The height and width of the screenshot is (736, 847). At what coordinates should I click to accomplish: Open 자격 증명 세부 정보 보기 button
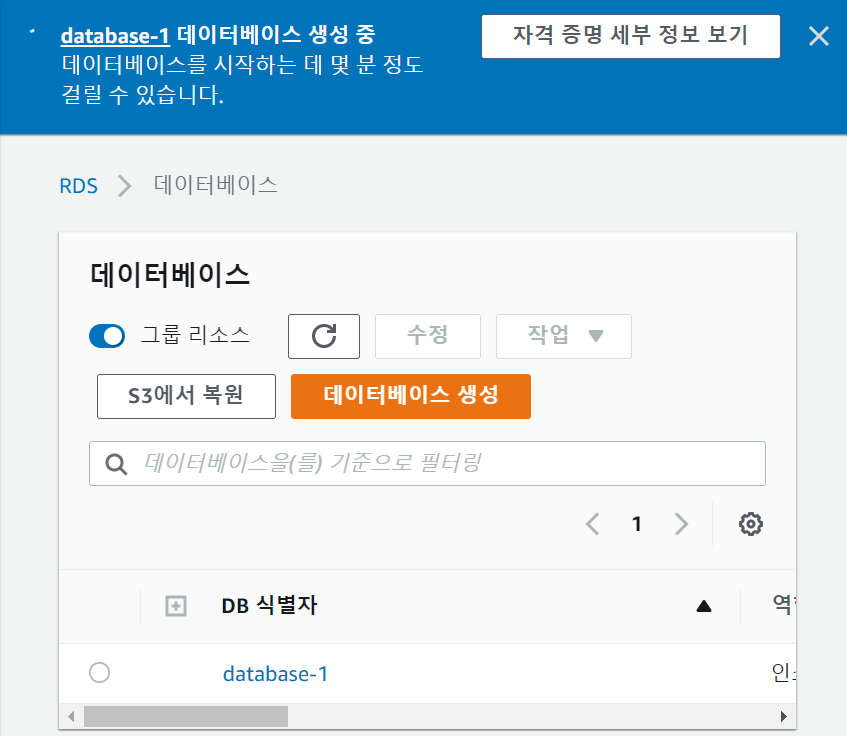(630, 38)
